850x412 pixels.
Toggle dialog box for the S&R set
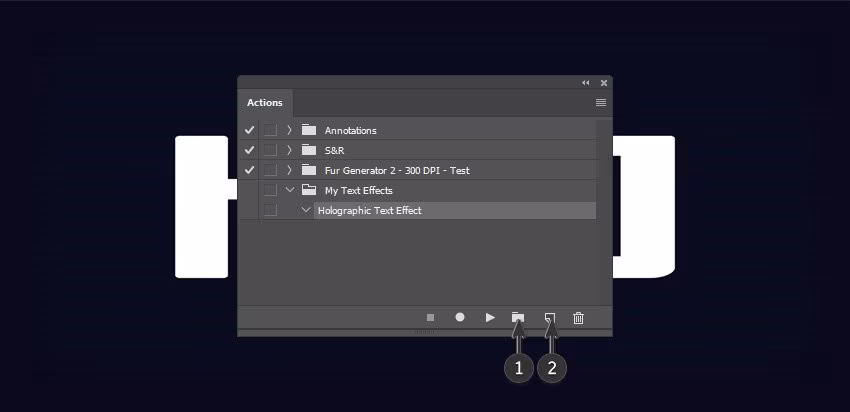270,150
